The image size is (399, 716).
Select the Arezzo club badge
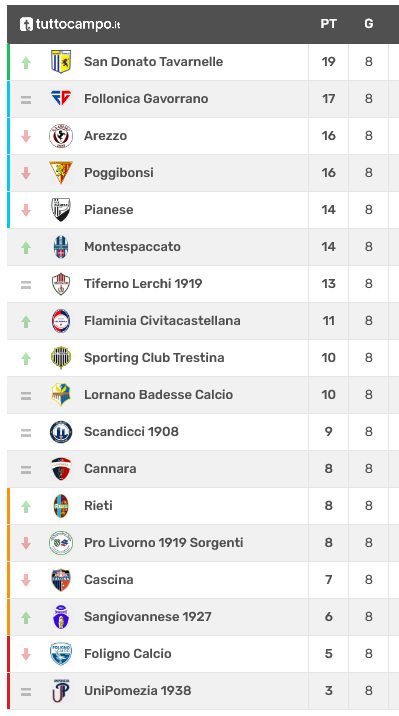point(61,136)
